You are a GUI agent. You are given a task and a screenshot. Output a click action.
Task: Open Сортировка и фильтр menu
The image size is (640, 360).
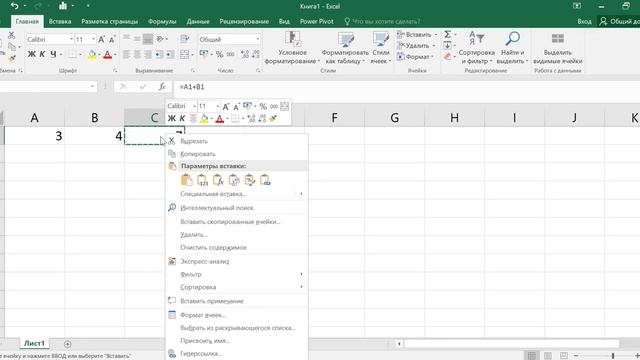tap(476, 48)
